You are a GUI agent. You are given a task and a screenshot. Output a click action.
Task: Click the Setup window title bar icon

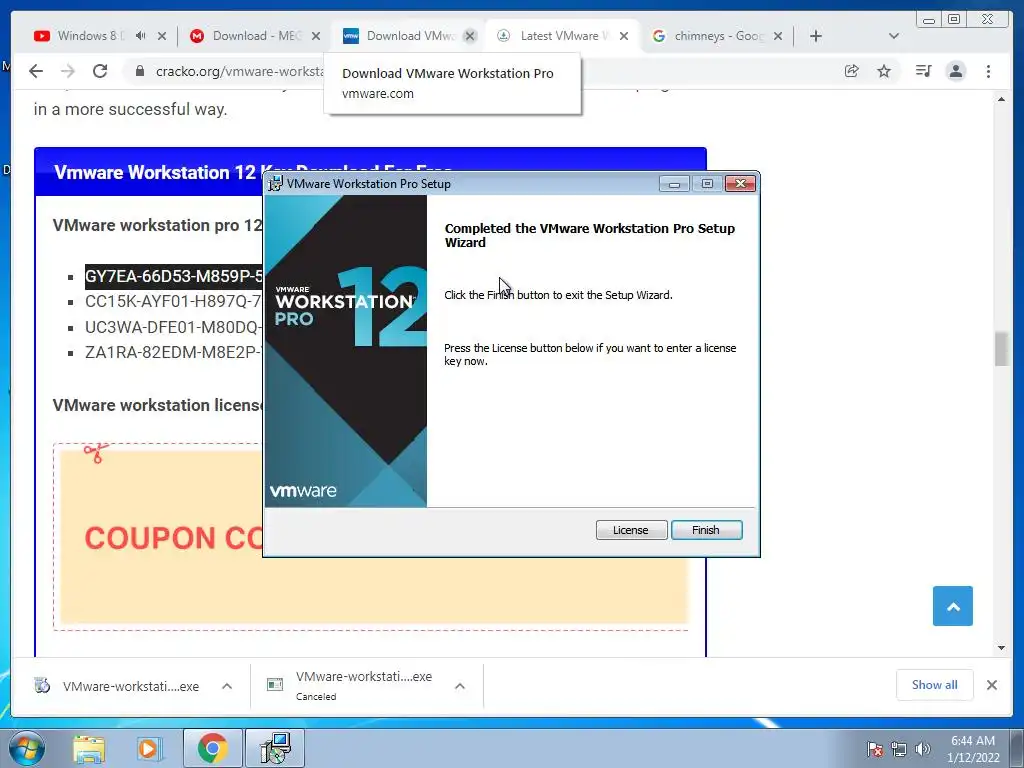(276, 184)
